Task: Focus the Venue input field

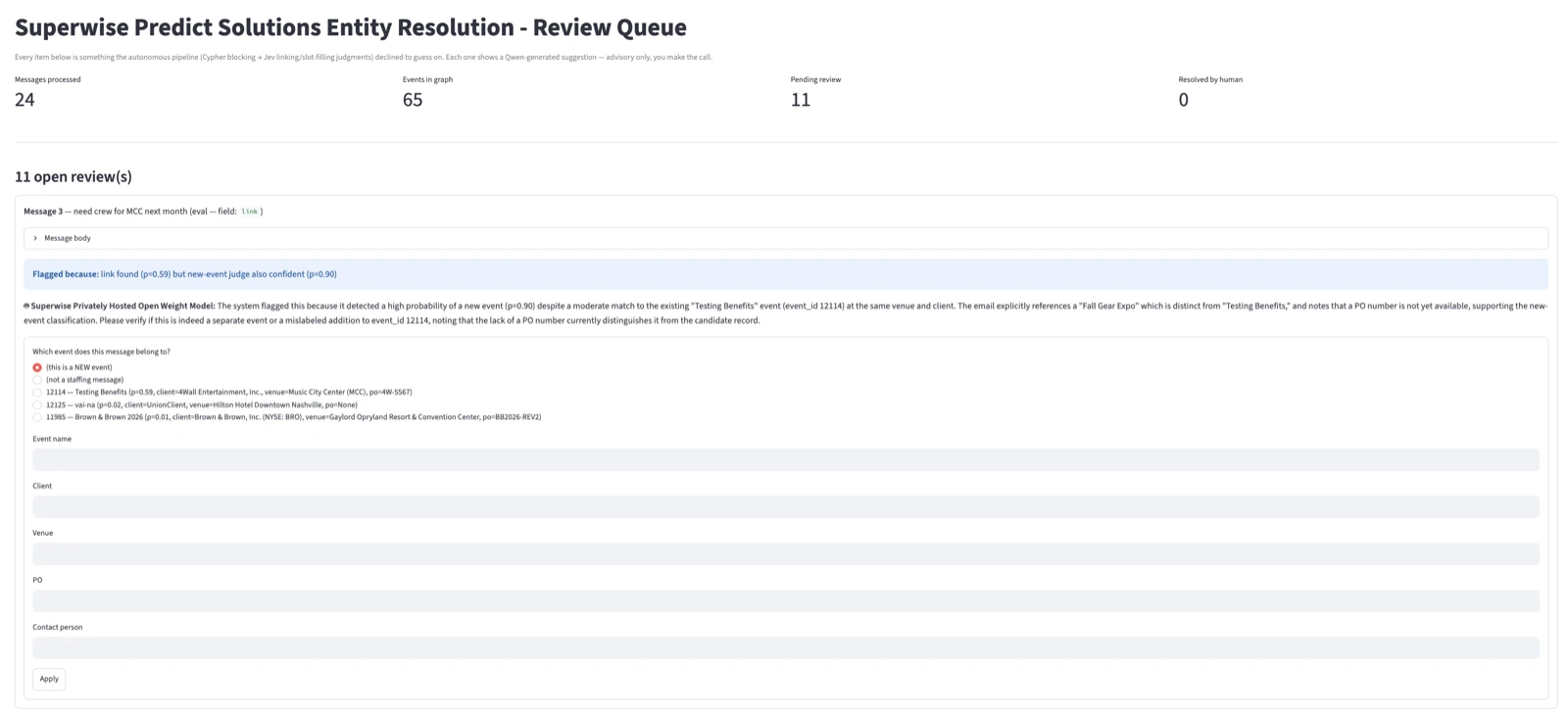Action: [785, 553]
